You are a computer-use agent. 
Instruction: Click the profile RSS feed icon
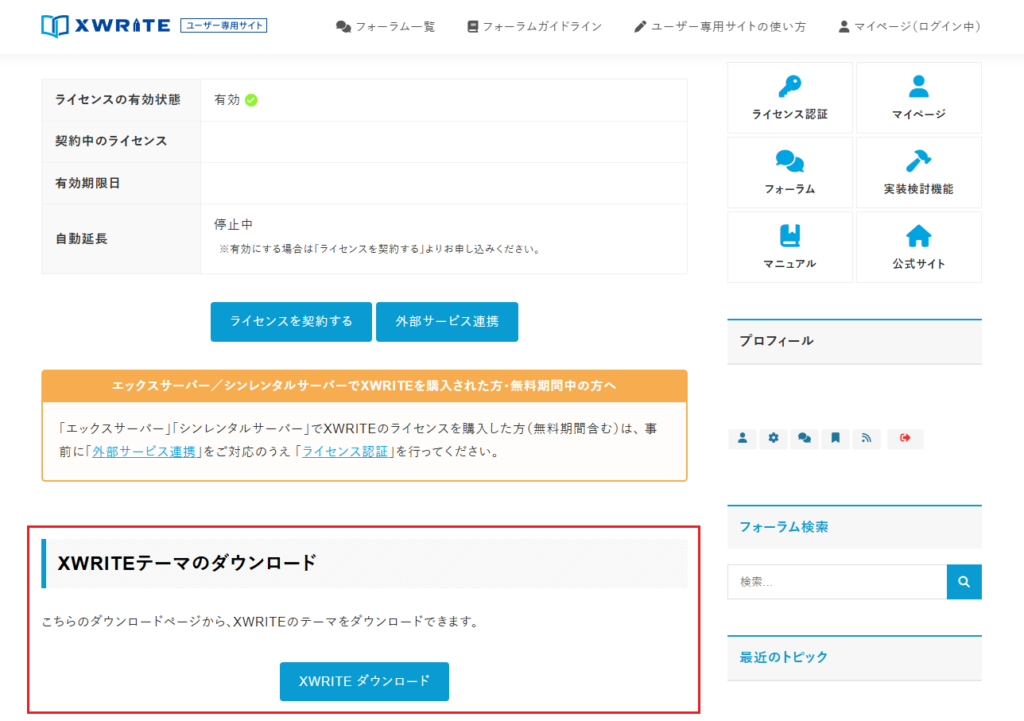point(866,438)
